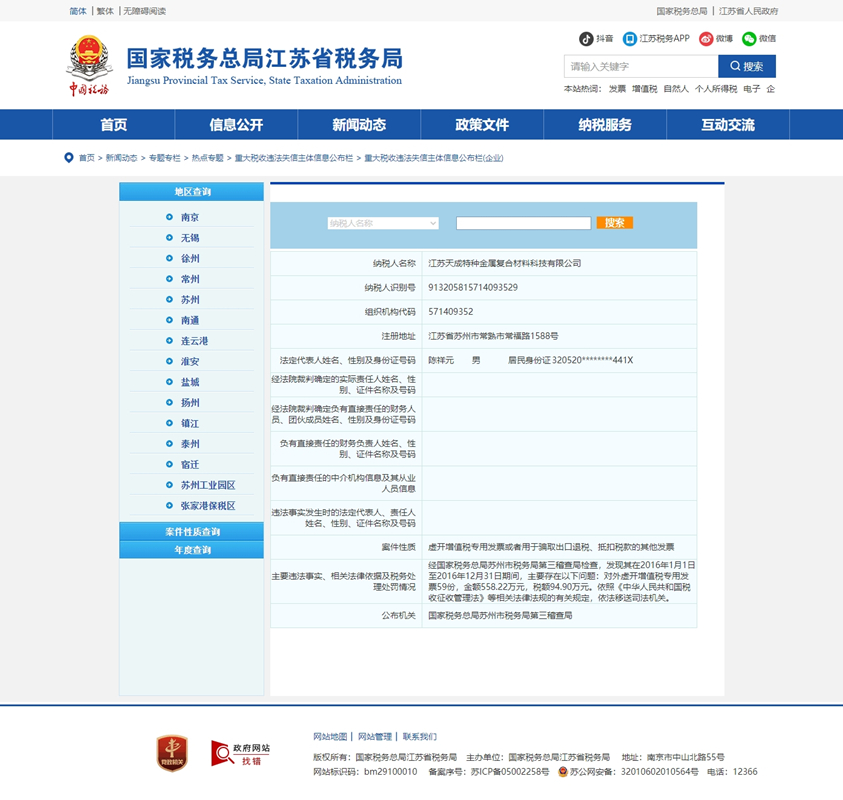Click the taxpayer search text field
Image resolution: width=843 pixels, height=800 pixels.
coord(523,223)
